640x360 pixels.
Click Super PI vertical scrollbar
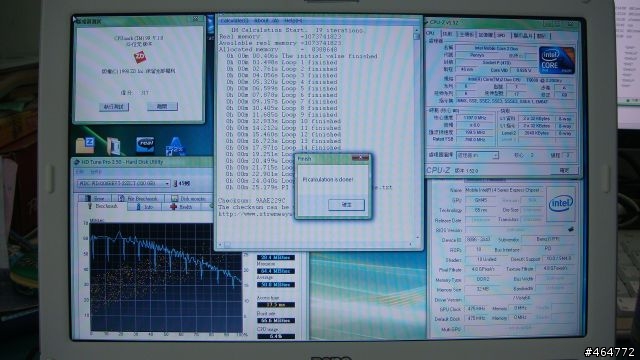tap(416, 133)
